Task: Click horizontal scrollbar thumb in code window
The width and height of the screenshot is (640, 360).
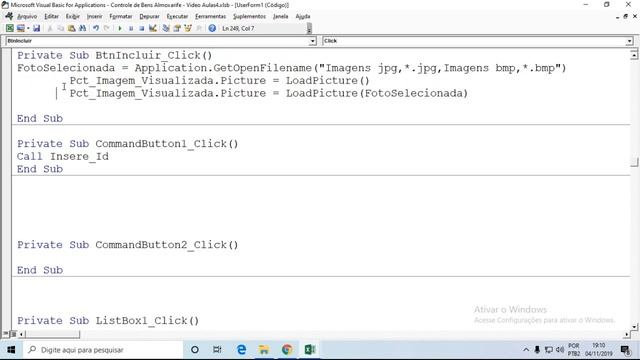Action: 52,334
